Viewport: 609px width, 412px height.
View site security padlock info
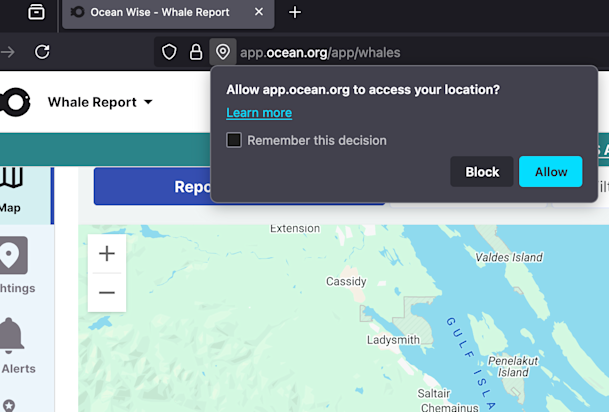(x=196, y=52)
